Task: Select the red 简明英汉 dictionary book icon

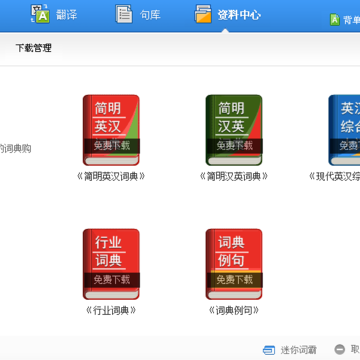Action: 111,130
